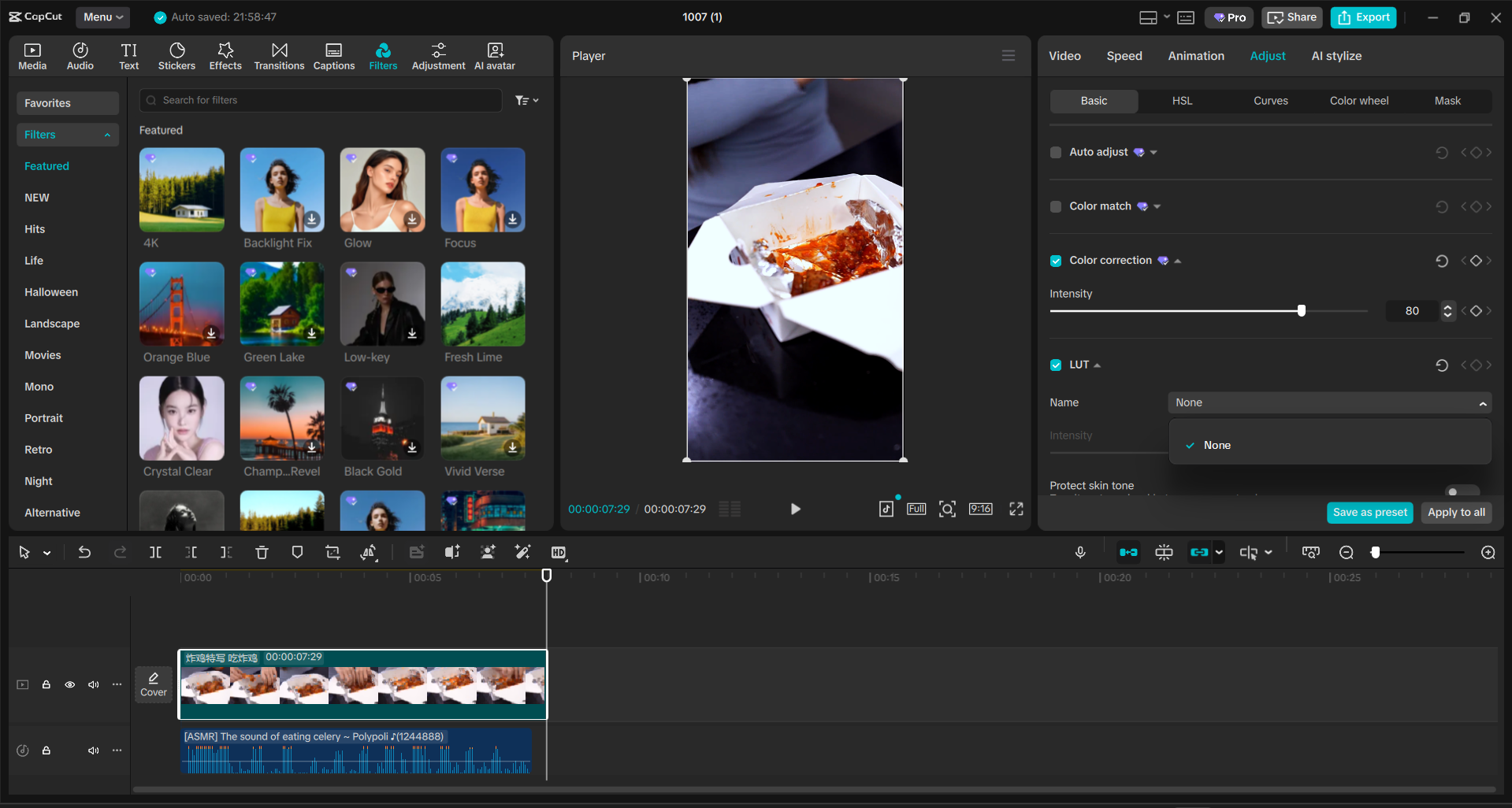1512x808 pixels.
Task: Click the Export button
Action: pyautogui.click(x=1362, y=17)
